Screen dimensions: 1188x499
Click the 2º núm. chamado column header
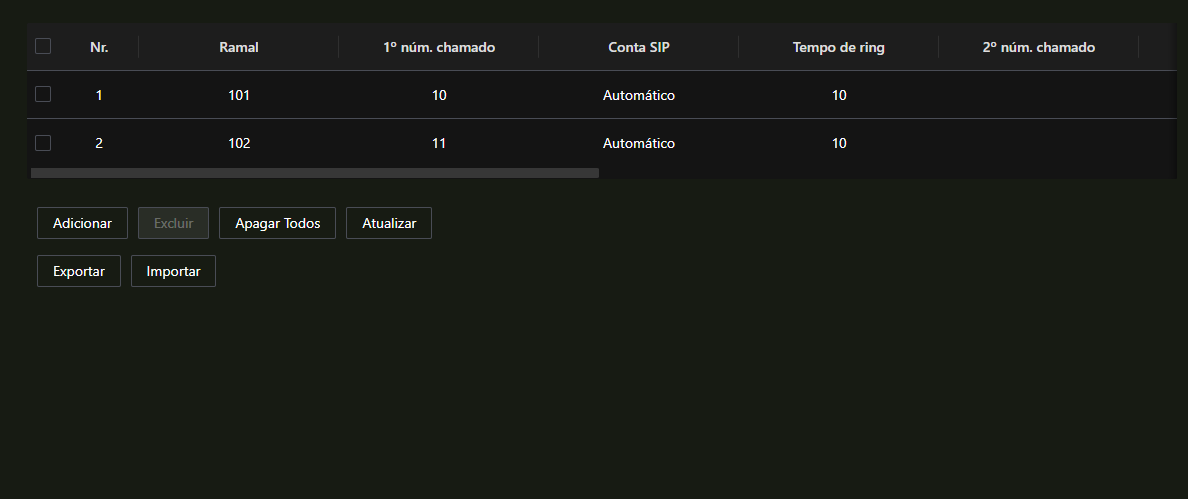(1039, 47)
